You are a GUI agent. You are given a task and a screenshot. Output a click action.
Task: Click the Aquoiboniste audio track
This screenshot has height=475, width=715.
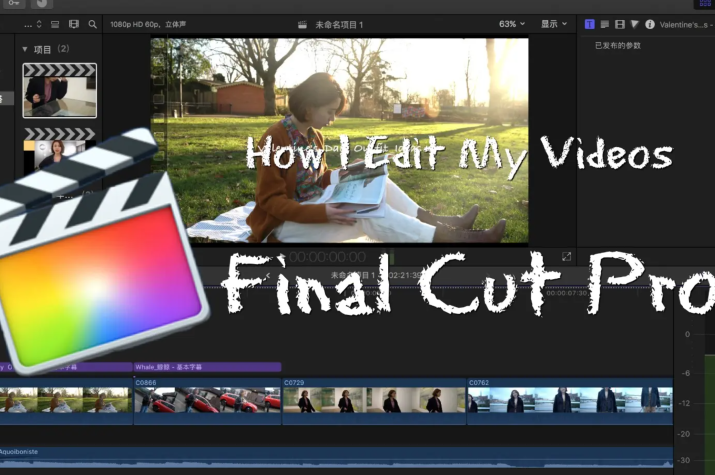coord(300,456)
